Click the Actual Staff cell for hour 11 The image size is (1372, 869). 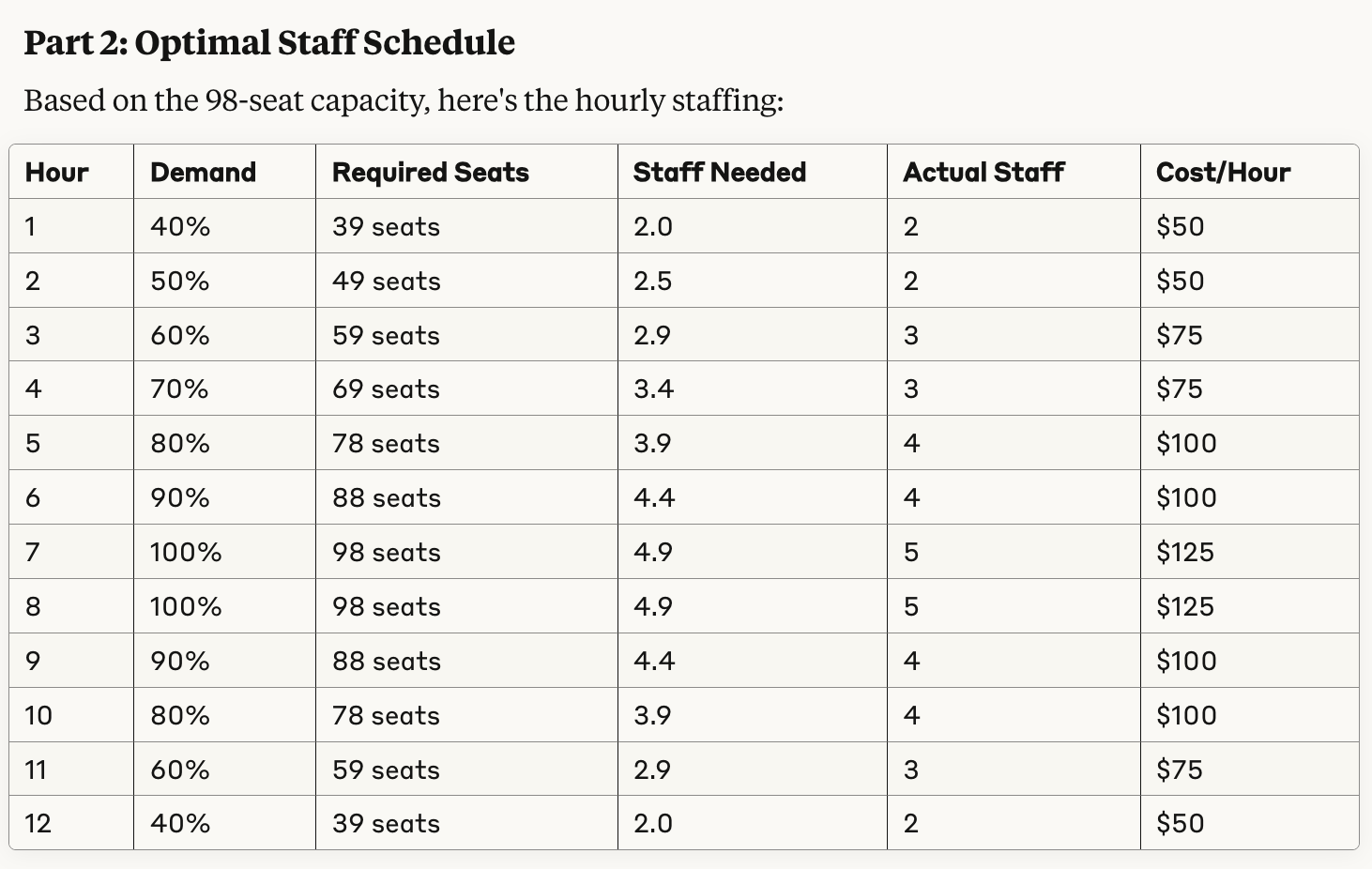pyautogui.click(x=911, y=770)
